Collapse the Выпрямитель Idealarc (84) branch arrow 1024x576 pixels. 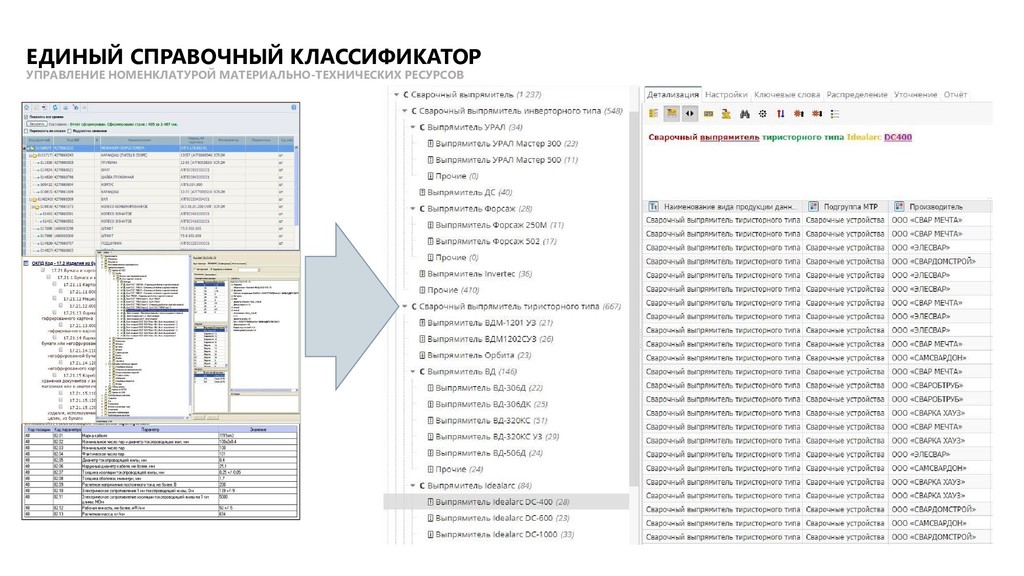413,486
